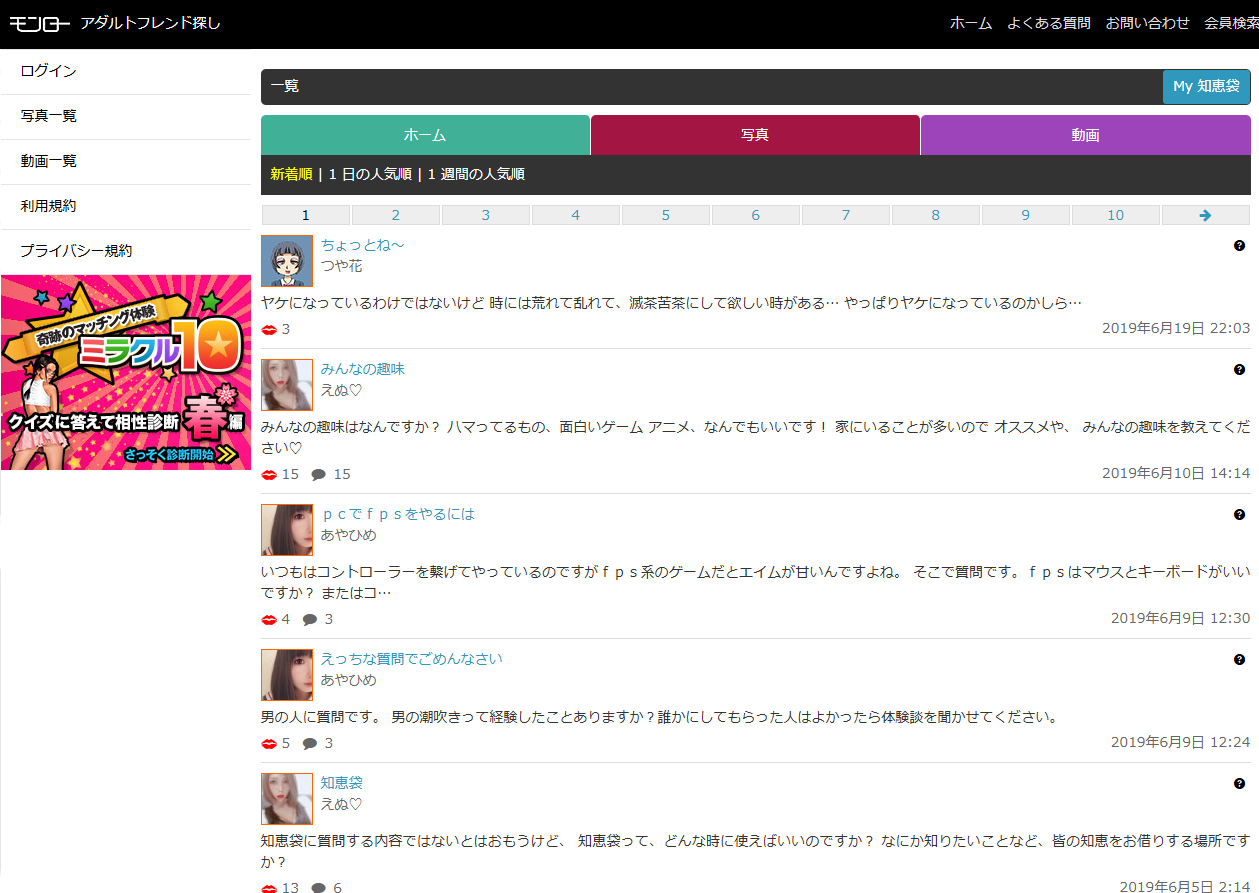Click lips like icon with count 4
Viewport: 1259px width, 893px height.
coord(269,619)
